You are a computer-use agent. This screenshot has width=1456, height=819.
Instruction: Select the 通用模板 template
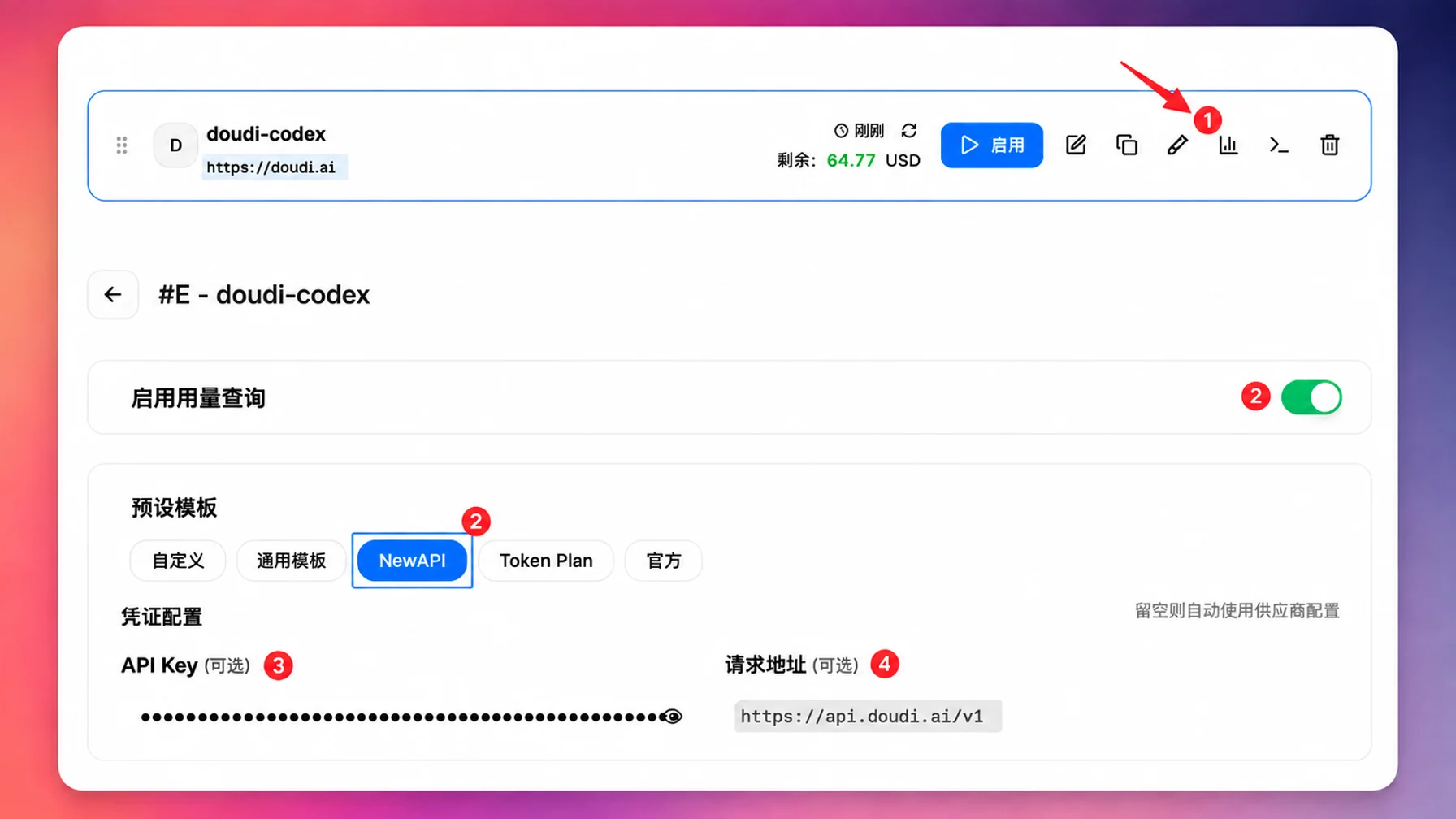[291, 561]
